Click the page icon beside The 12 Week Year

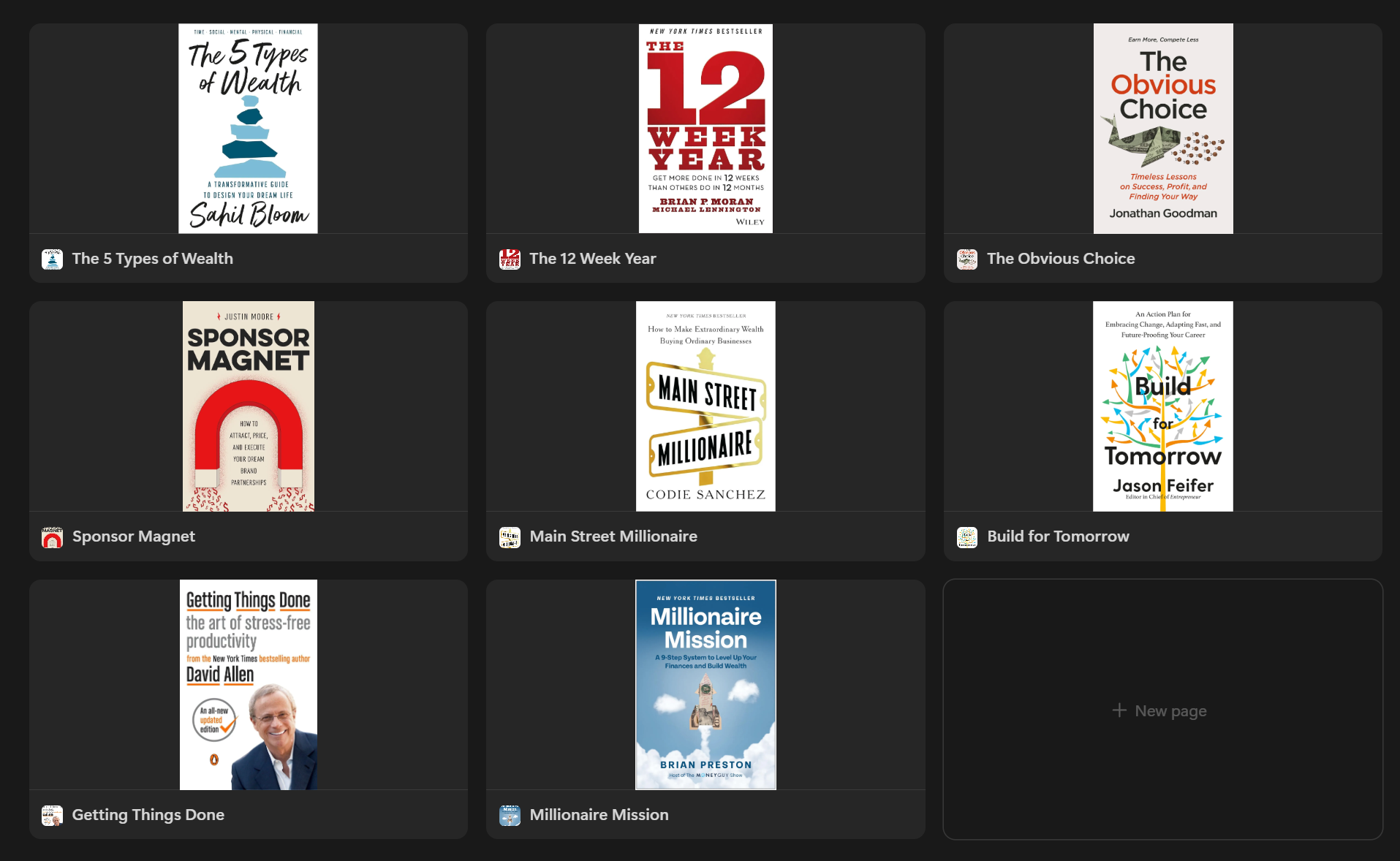click(510, 259)
